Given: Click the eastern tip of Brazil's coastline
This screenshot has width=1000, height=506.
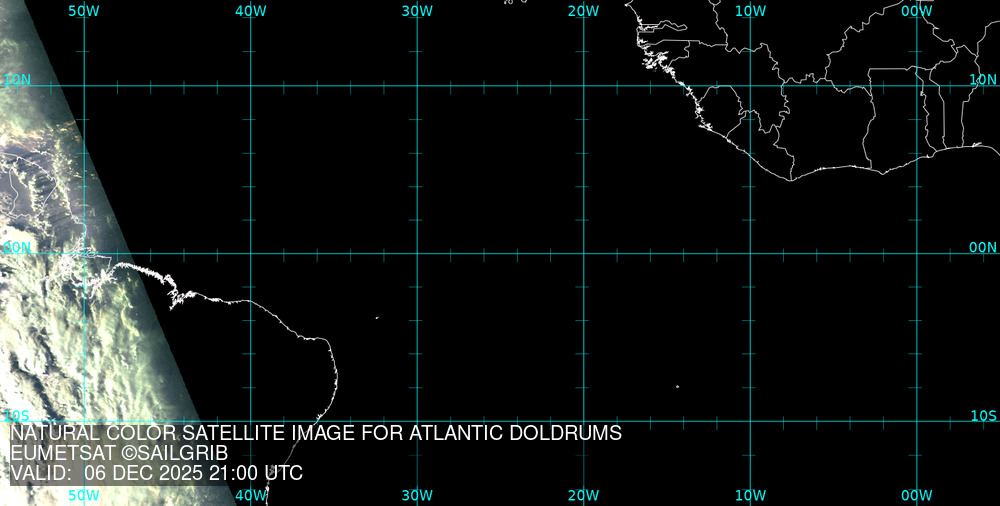Looking at the screenshot, I should [x=337, y=377].
